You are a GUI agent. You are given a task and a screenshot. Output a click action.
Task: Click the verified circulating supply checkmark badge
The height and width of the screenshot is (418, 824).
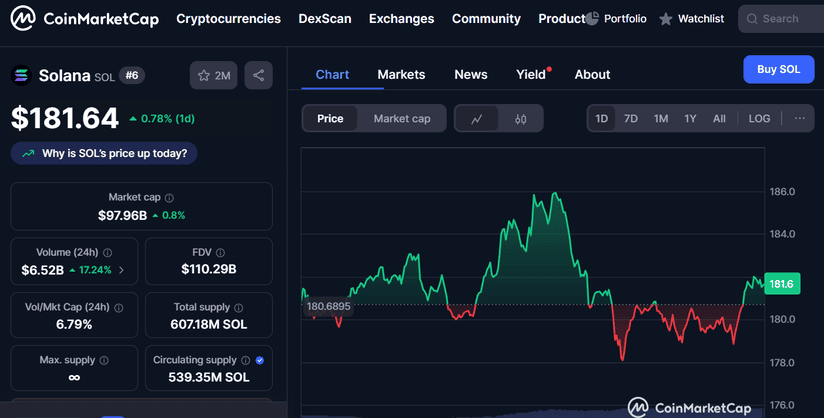point(260,360)
